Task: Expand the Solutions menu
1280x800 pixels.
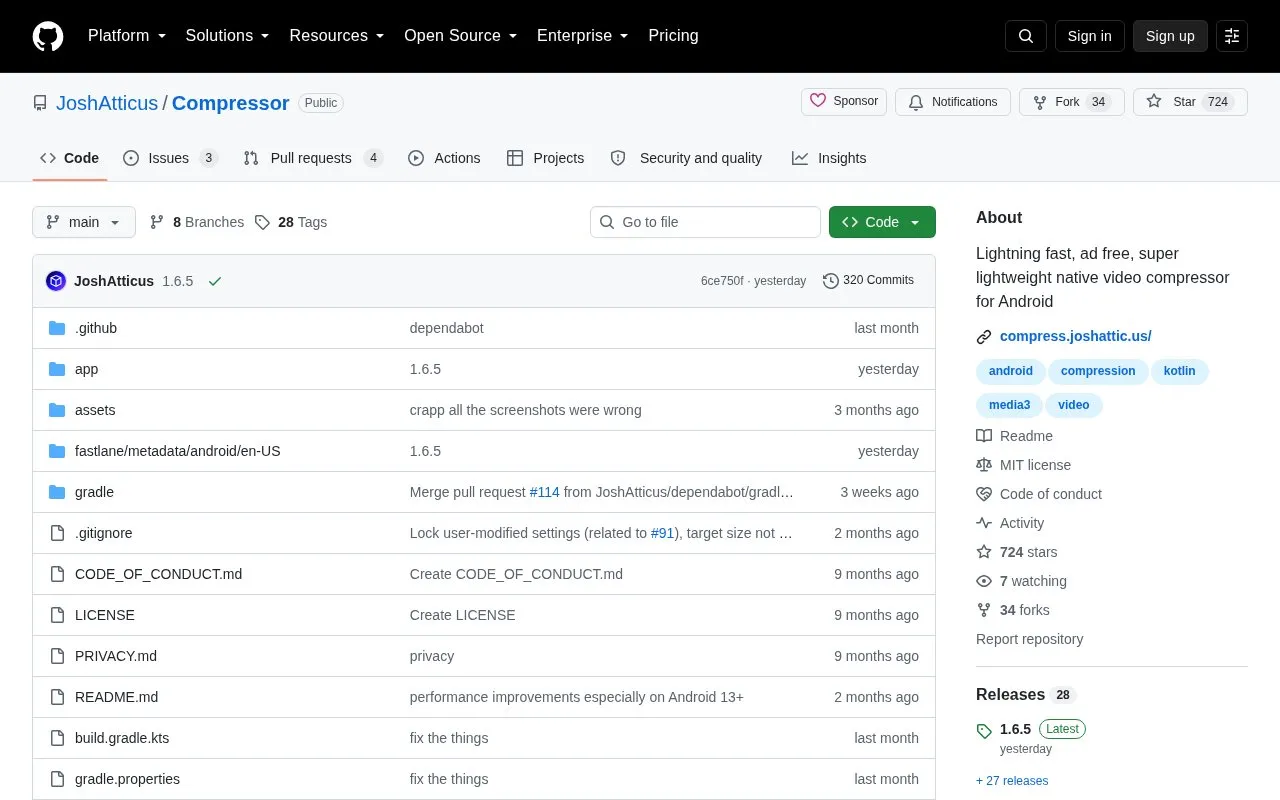Action: [x=227, y=36]
